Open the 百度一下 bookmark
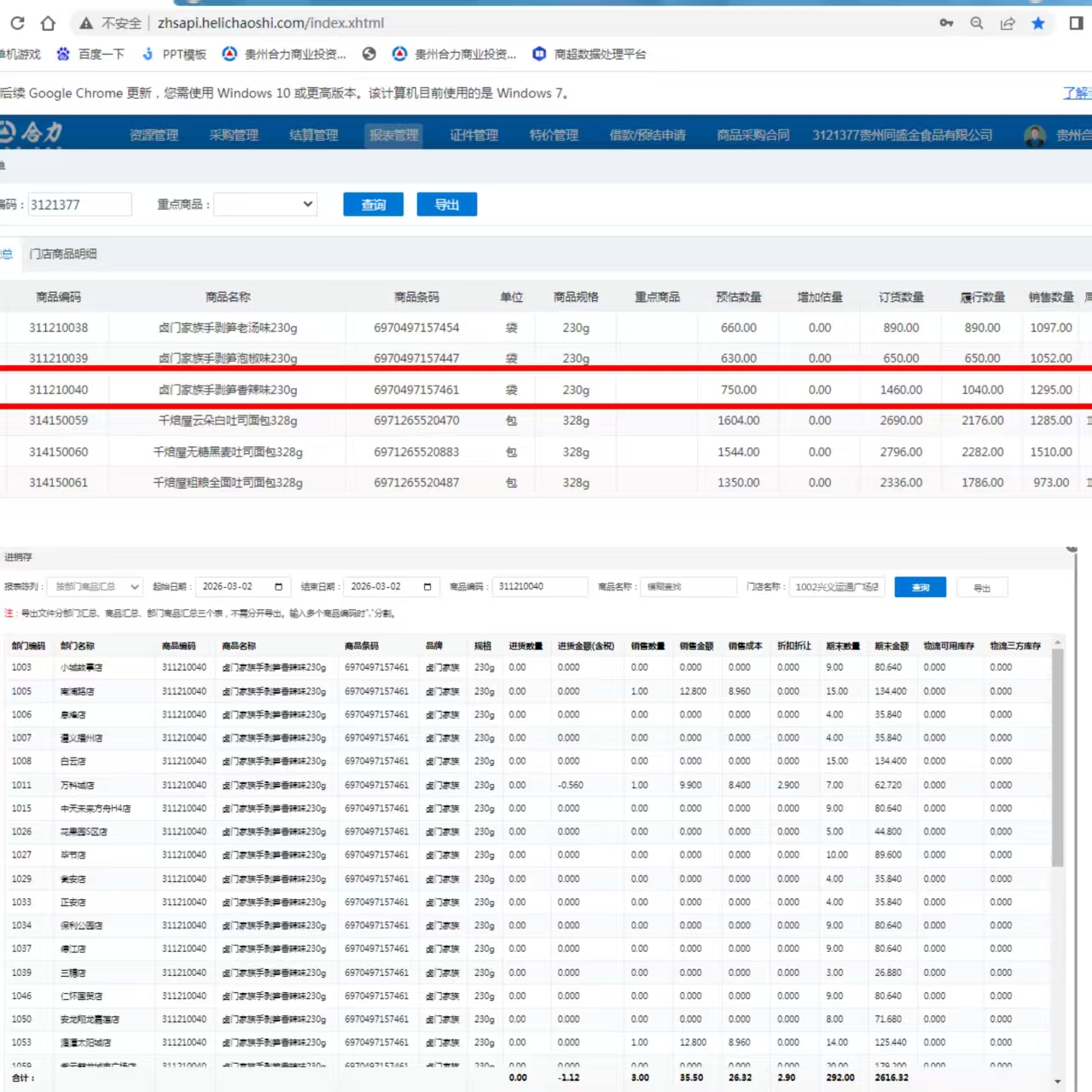Image resolution: width=1092 pixels, height=1092 pixels. tap(90, 54)
